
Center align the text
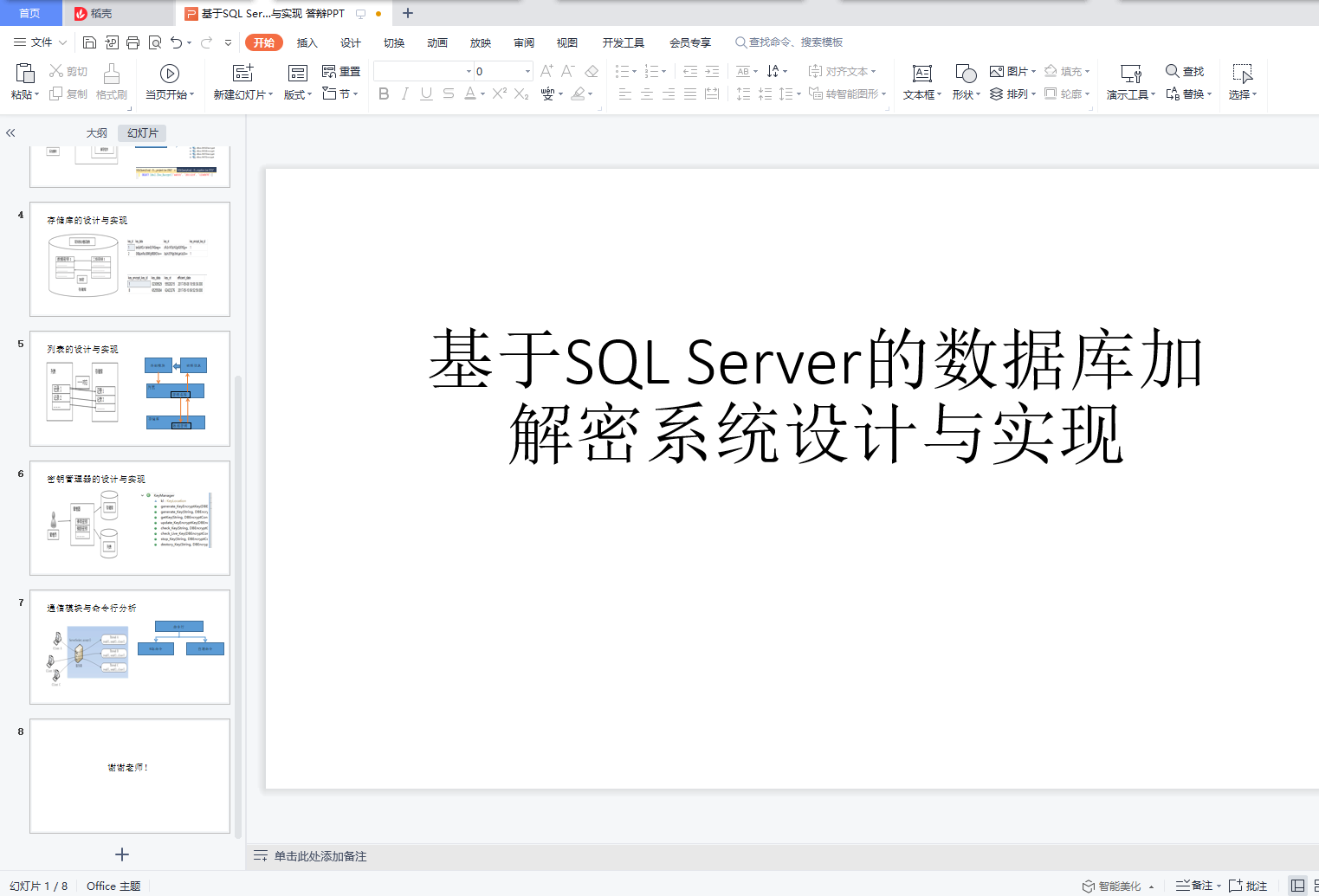(x=647, y=93)
